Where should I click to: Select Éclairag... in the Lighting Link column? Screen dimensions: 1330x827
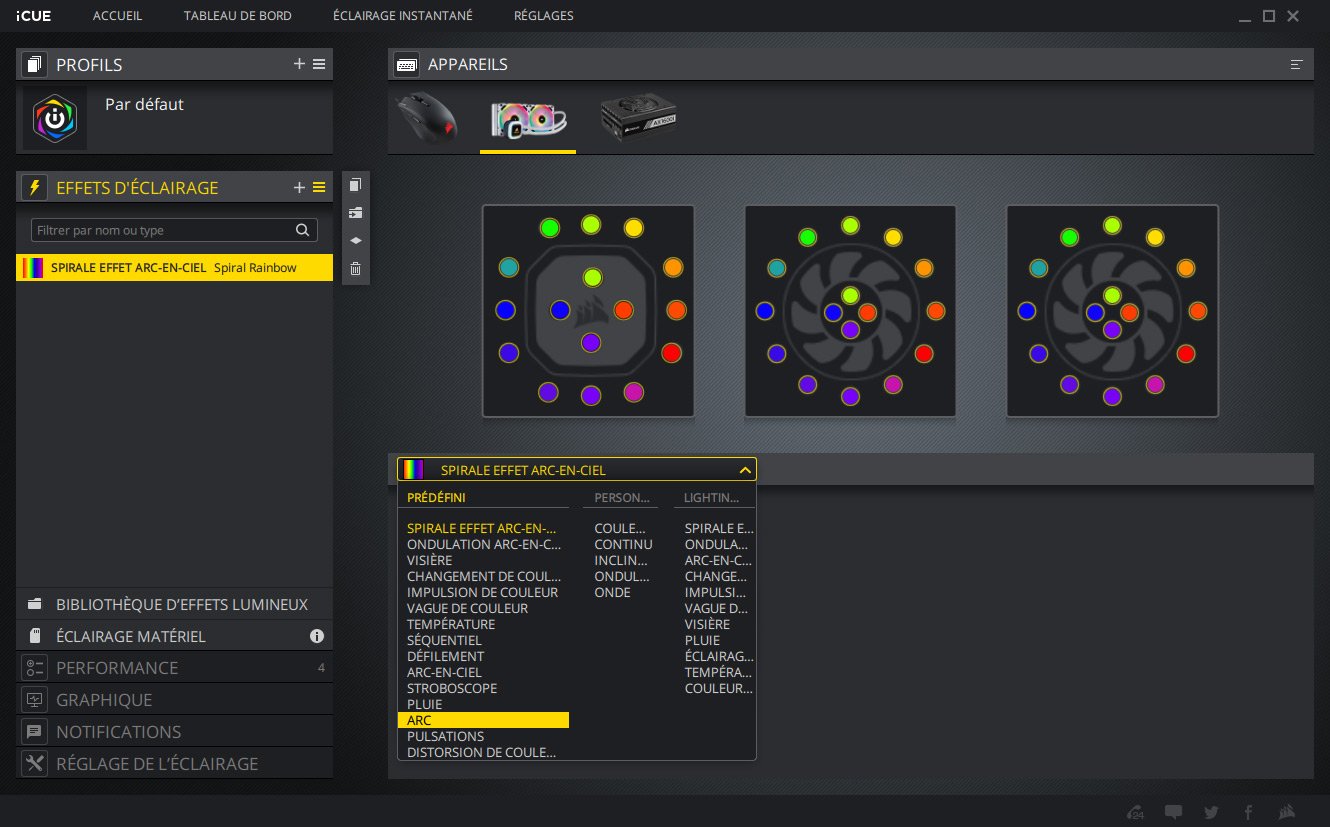point(719,656)
